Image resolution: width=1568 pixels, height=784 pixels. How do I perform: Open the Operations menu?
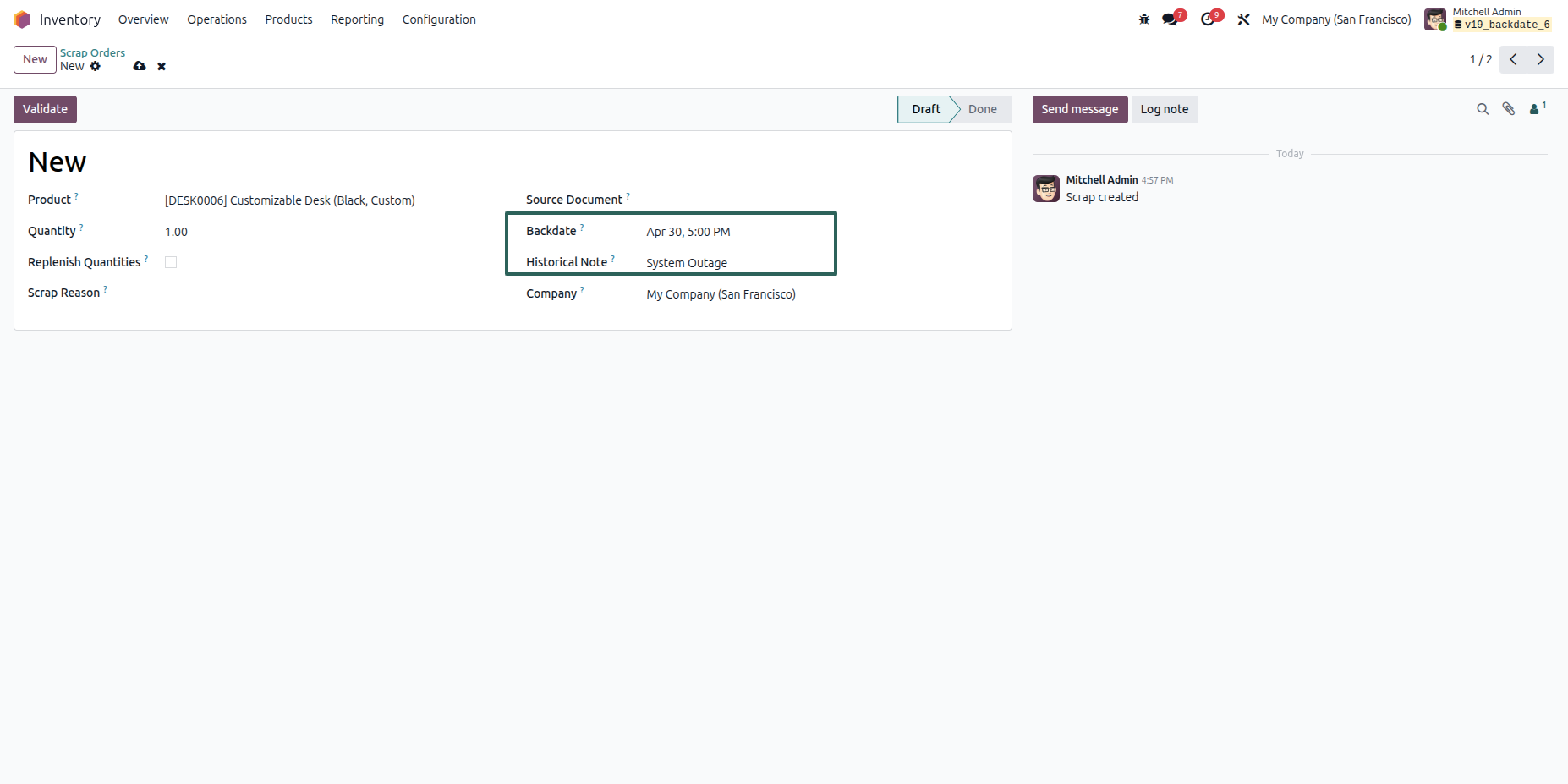coord(217,19)
